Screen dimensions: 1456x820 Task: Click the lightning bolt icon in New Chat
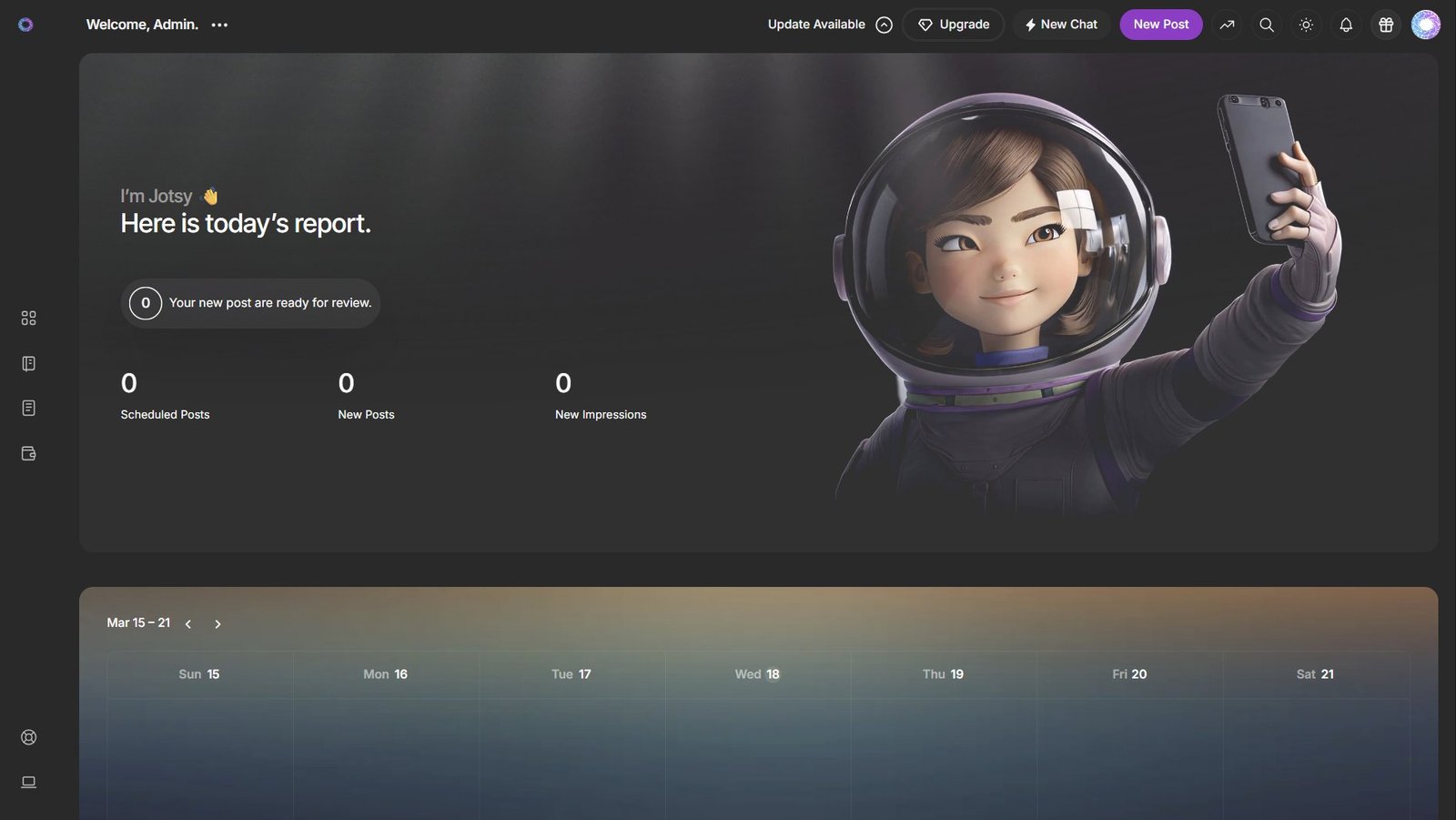[1030, 25]
